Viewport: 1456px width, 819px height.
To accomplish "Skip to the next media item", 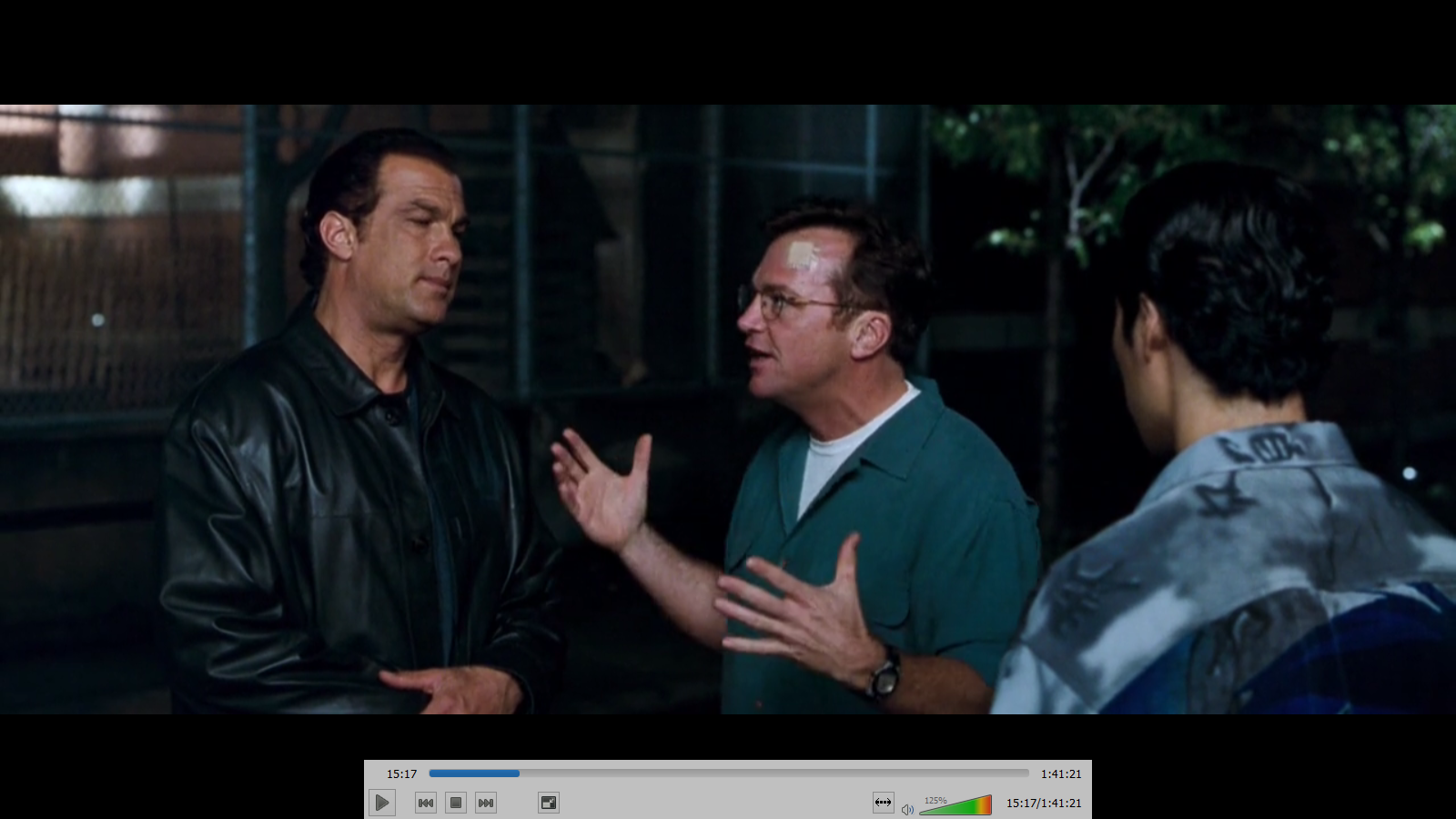I will [x=486, y=803].
